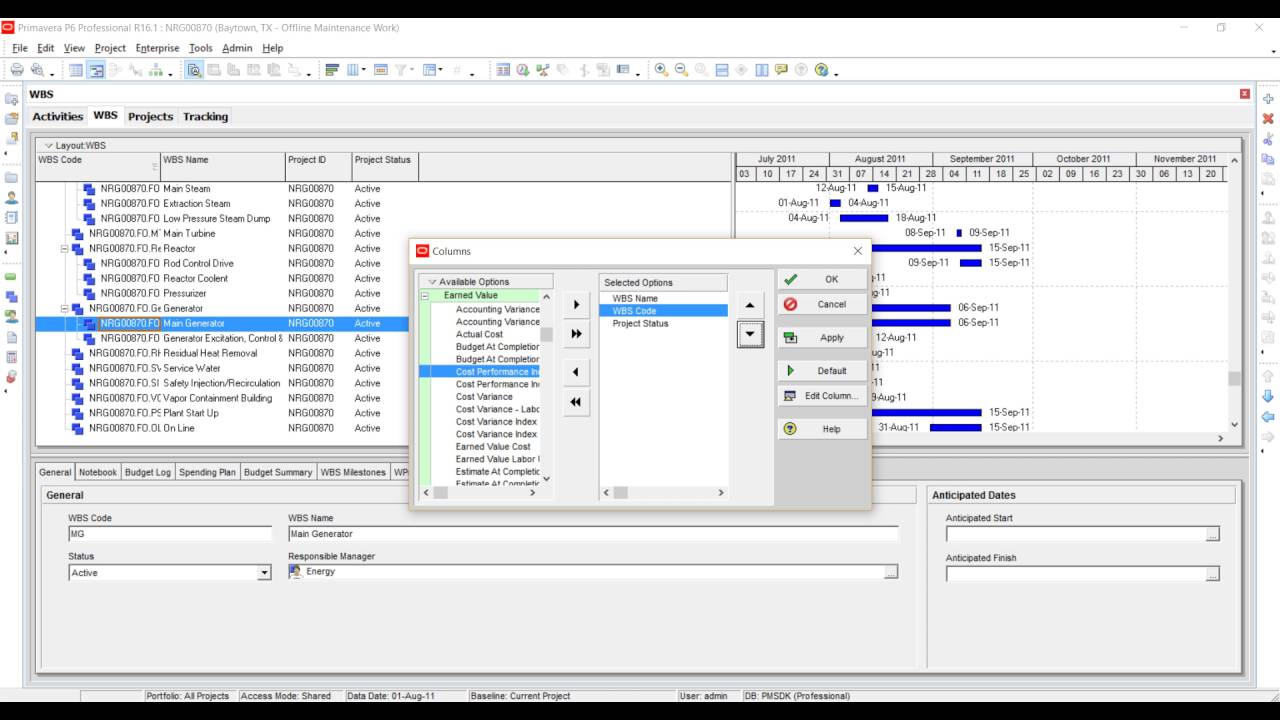Open Anticipated Finish date picker button
This screenshot has width=1280, height=720.
pyautogui.click(x=1212, y=574)
